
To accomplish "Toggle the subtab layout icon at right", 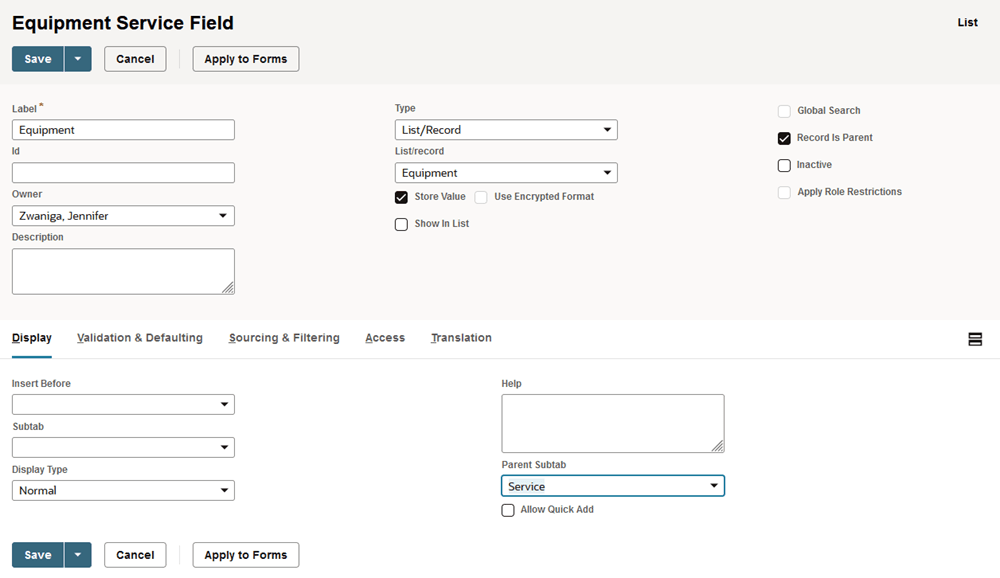I will [x=974, y=339].
